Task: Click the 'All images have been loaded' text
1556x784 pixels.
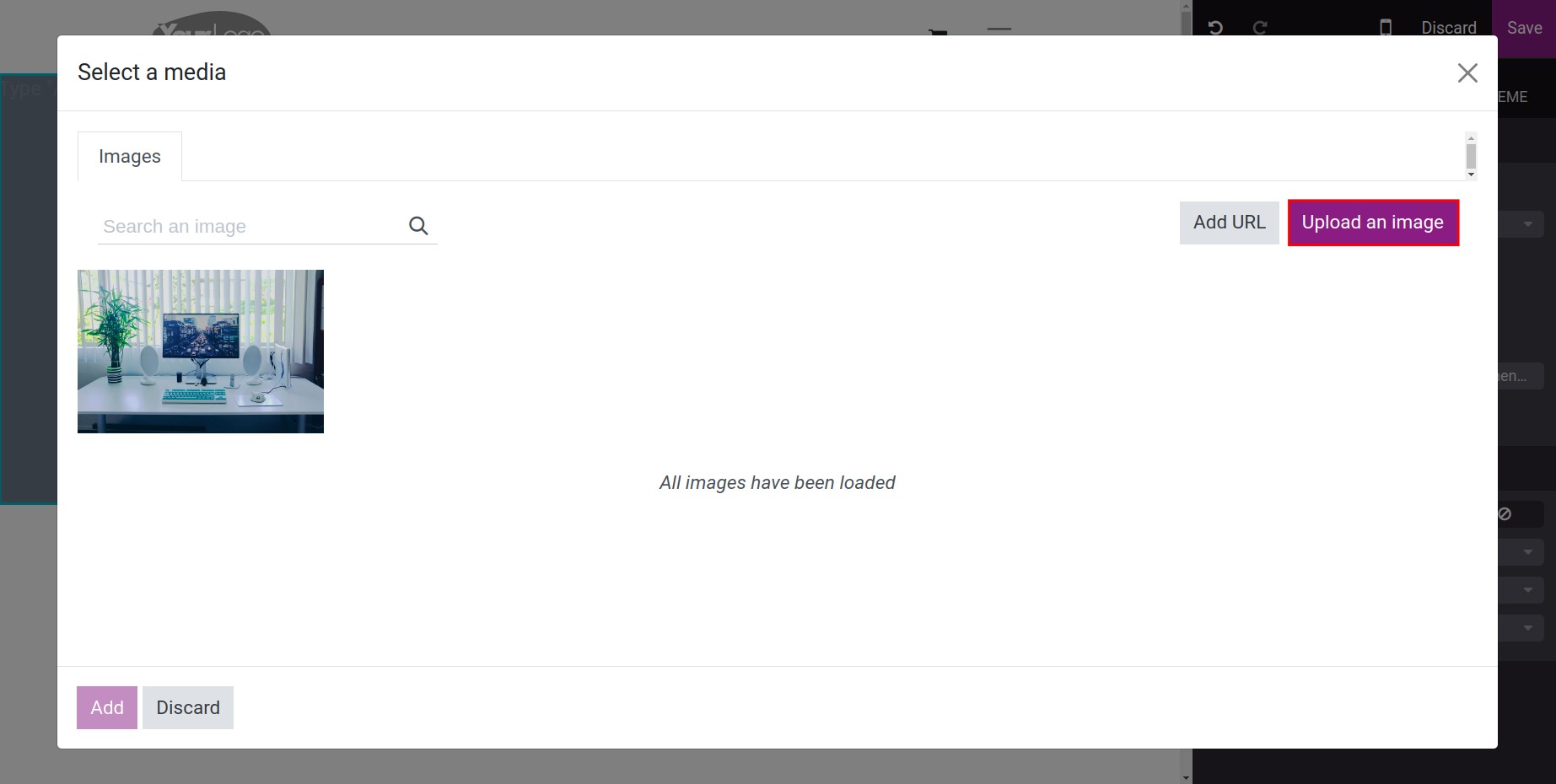Action: (778, 483)
